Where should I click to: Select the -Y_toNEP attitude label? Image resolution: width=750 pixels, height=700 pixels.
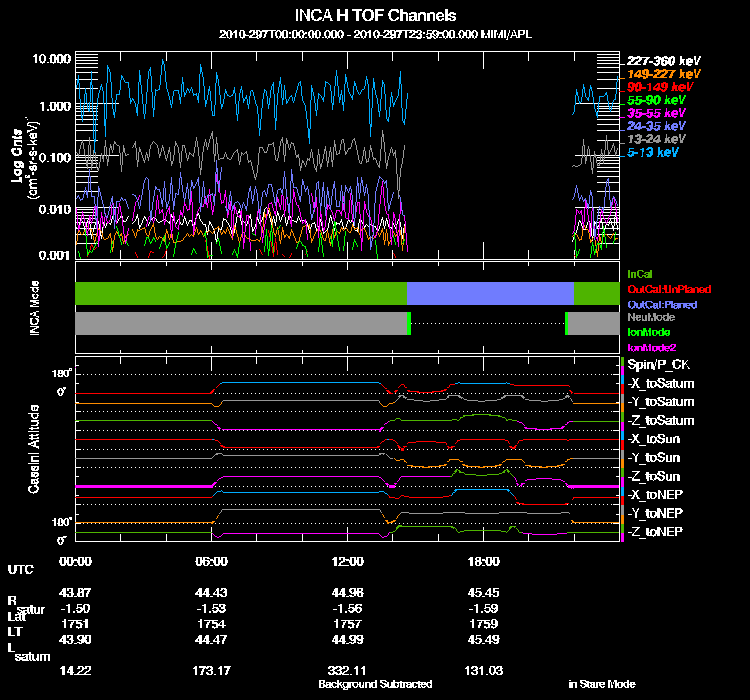coord(655,513)
